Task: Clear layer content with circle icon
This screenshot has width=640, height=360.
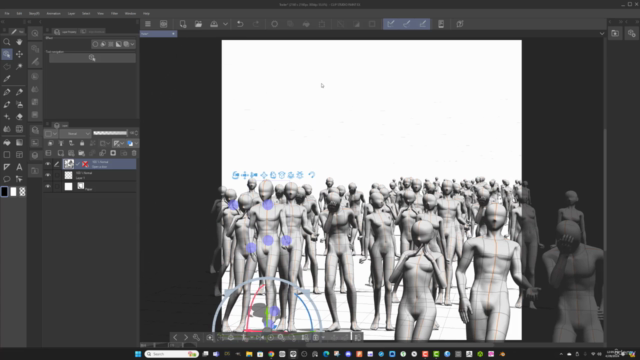Action: click(274, 24)
